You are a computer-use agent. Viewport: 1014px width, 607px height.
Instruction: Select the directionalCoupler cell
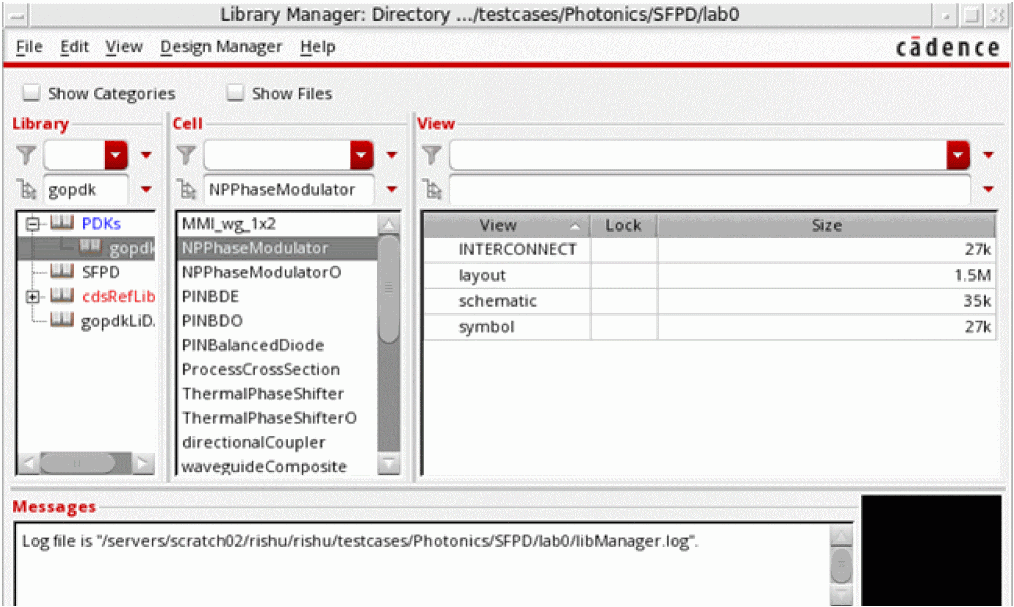(254, 442)
